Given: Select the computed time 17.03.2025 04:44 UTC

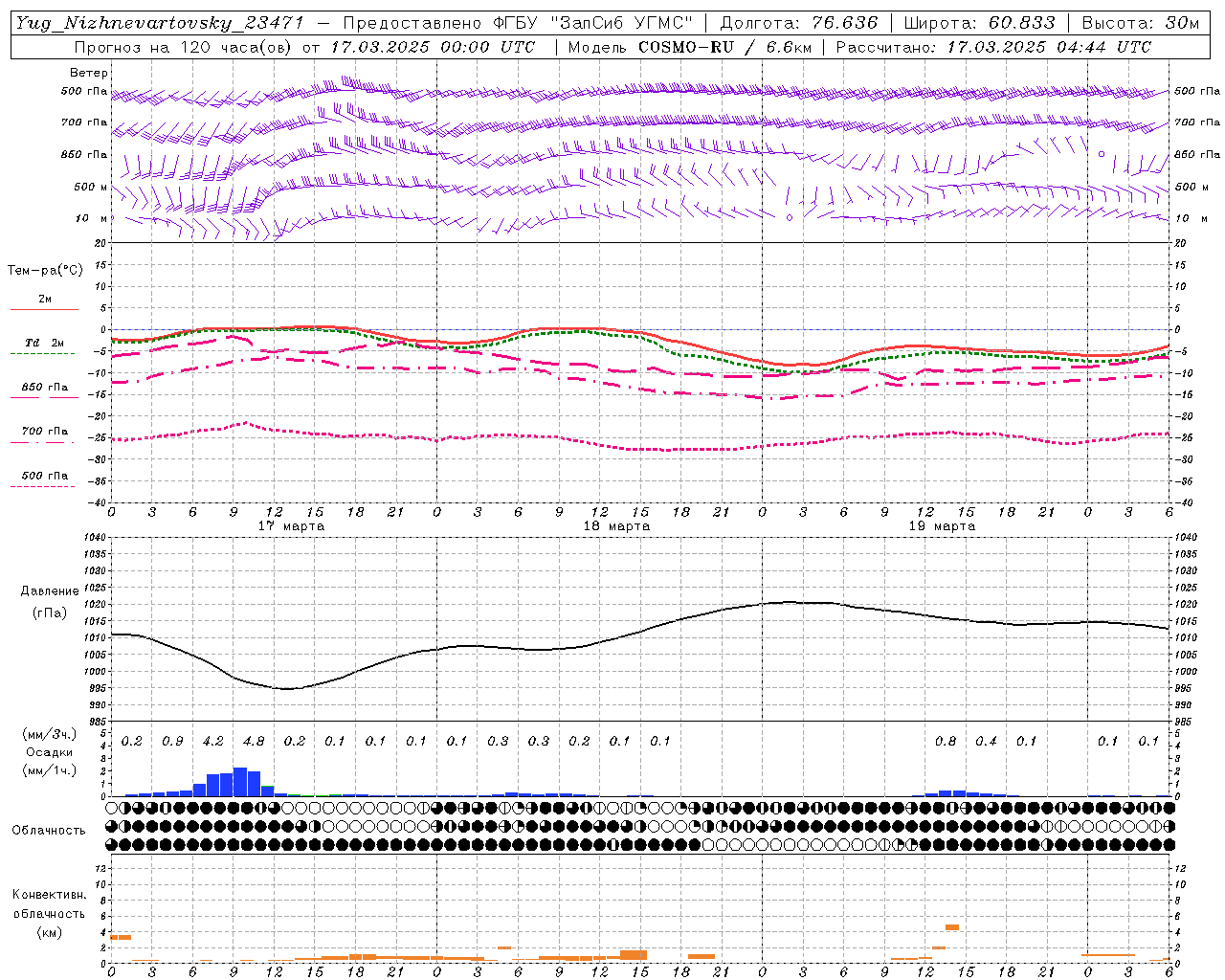Looking at the screenshot, I should 1049,47.
